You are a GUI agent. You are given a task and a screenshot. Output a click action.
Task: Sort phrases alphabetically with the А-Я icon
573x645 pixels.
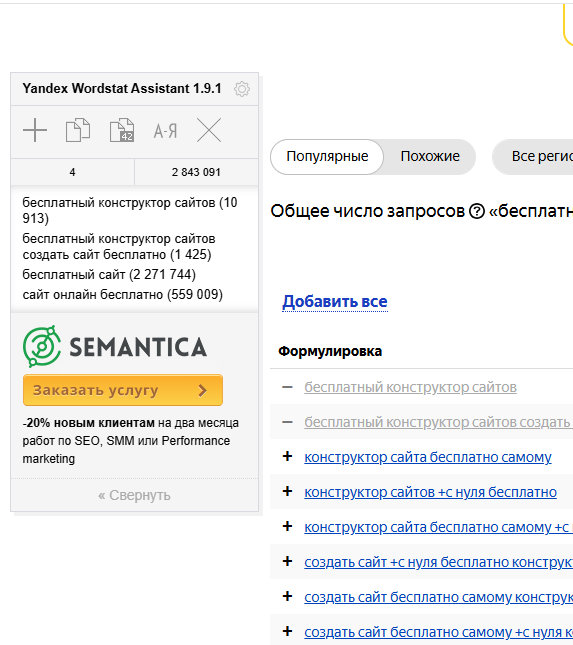pyautogui.click(x=165, y=131)
